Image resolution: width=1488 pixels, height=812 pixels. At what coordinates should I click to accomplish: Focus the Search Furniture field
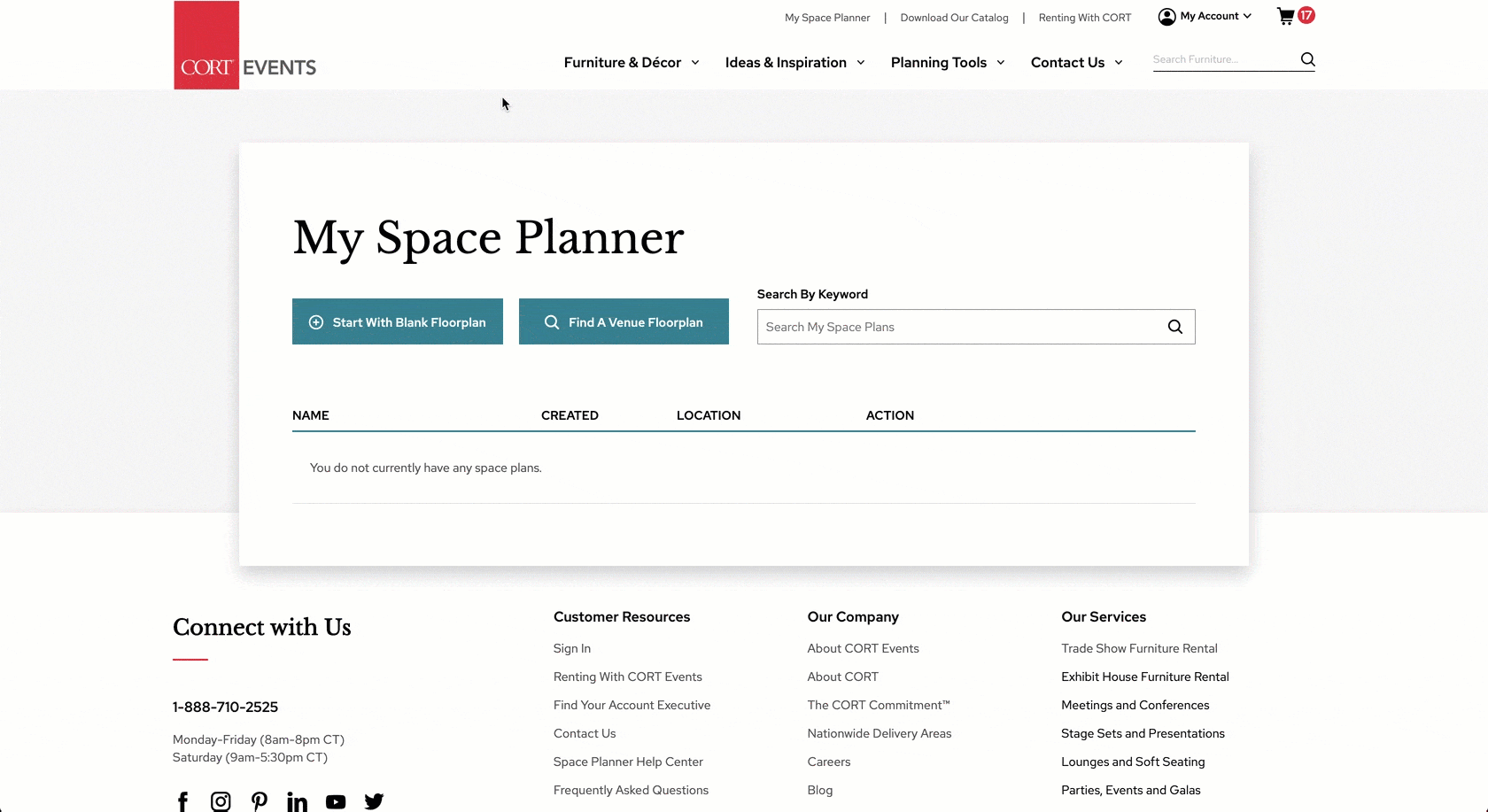[x=1224, y=59]
